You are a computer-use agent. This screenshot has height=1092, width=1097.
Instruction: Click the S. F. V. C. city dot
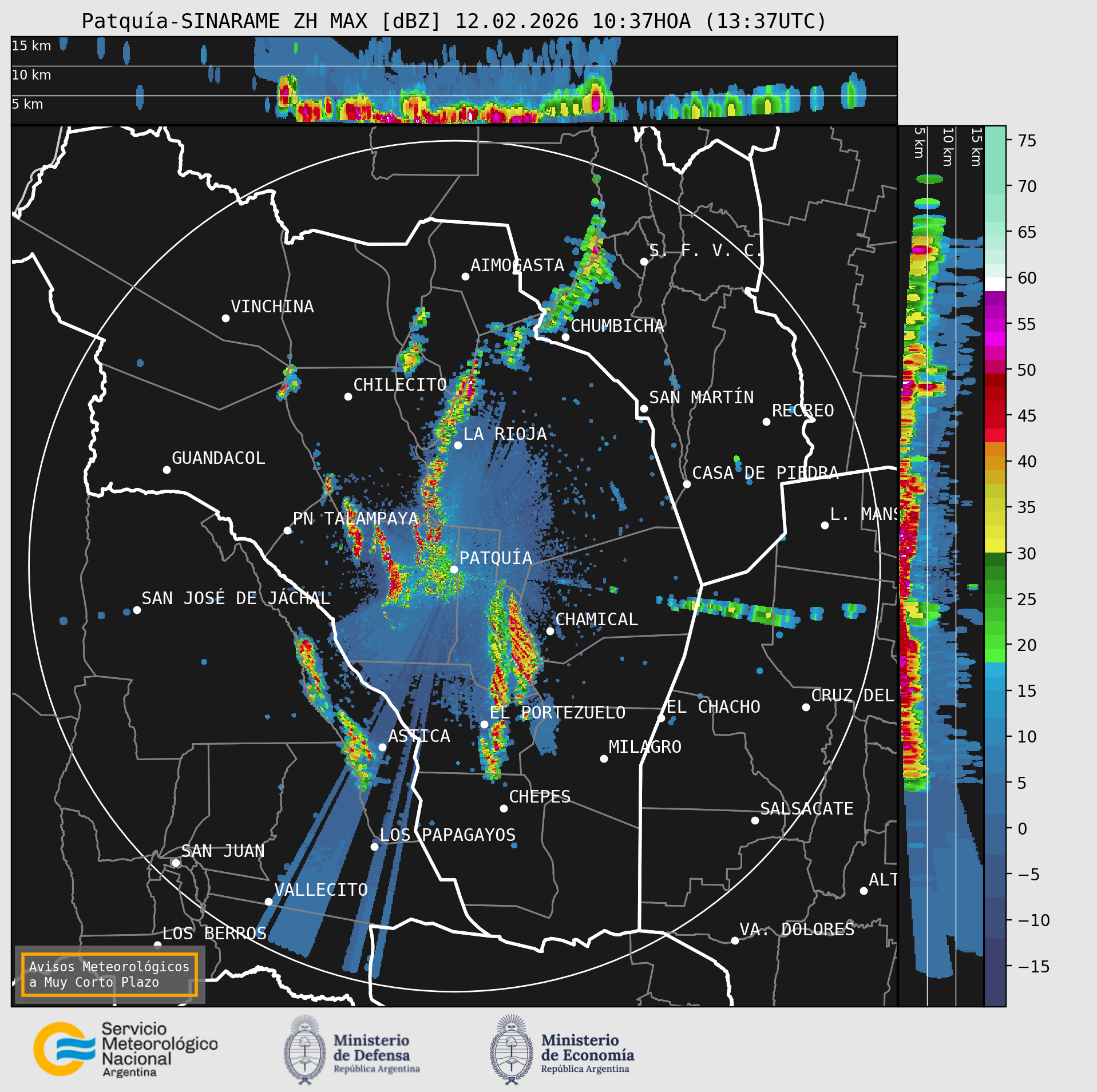pos(644,261)
